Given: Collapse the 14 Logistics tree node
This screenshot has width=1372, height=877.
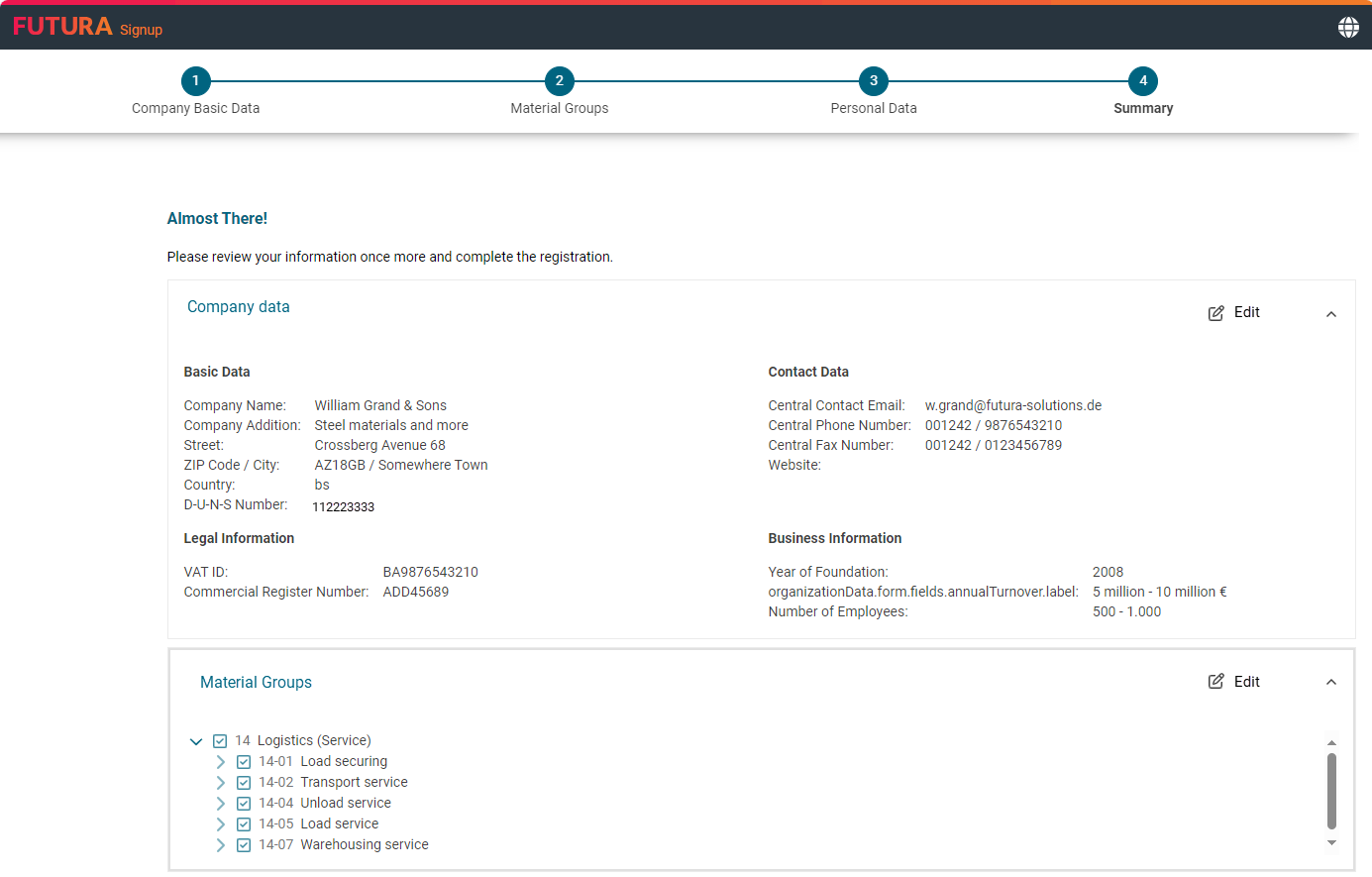Looking at the screenshot, I should [196, 741].
